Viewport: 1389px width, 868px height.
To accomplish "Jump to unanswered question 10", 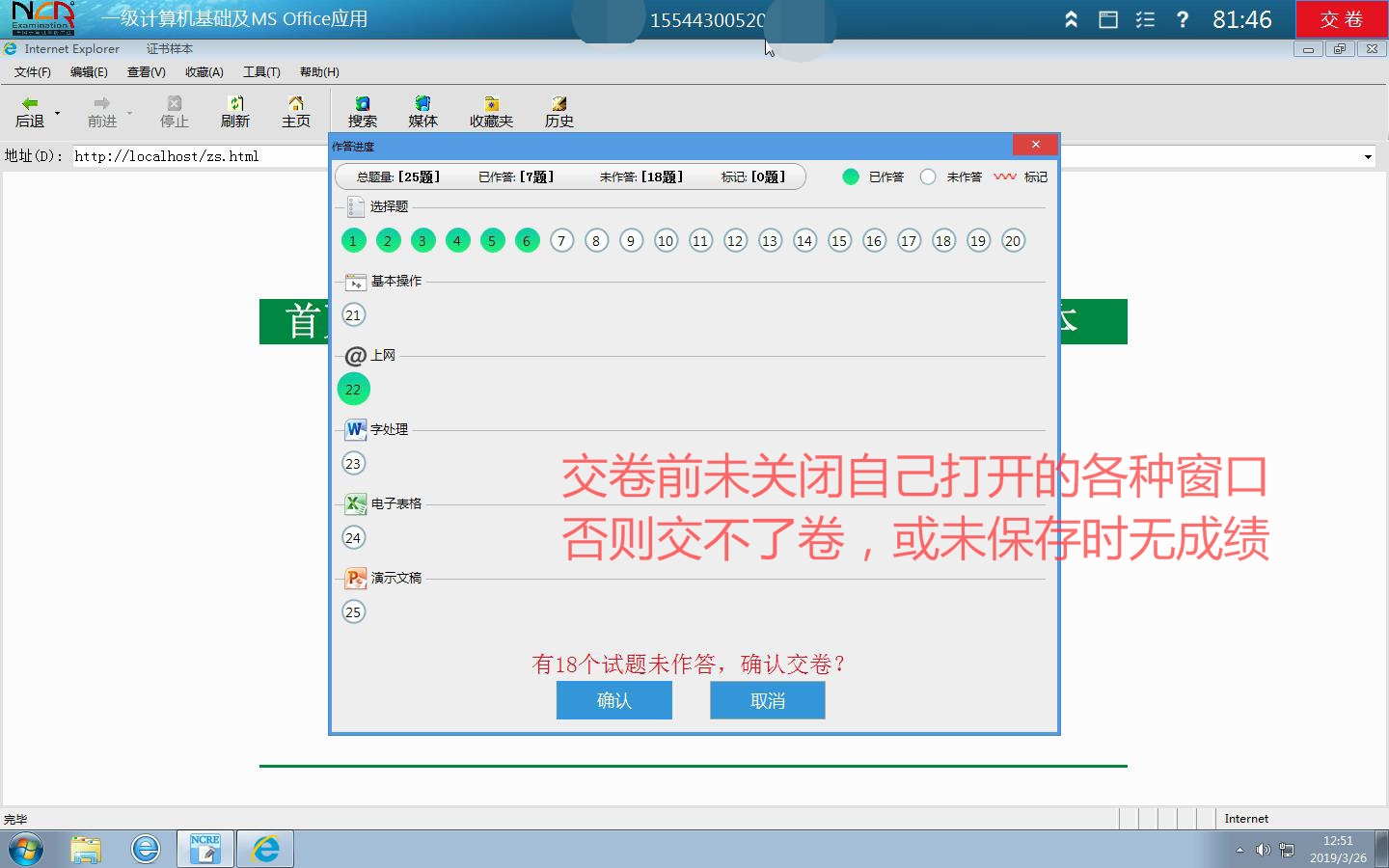I will click(666, 241).
